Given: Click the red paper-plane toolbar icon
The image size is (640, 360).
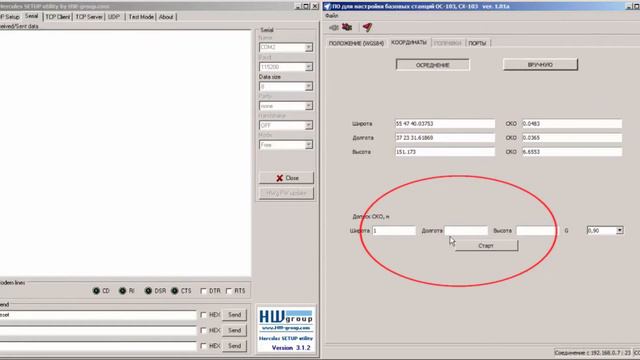Looking at the screenshot, I should click(x=367, y=27).
